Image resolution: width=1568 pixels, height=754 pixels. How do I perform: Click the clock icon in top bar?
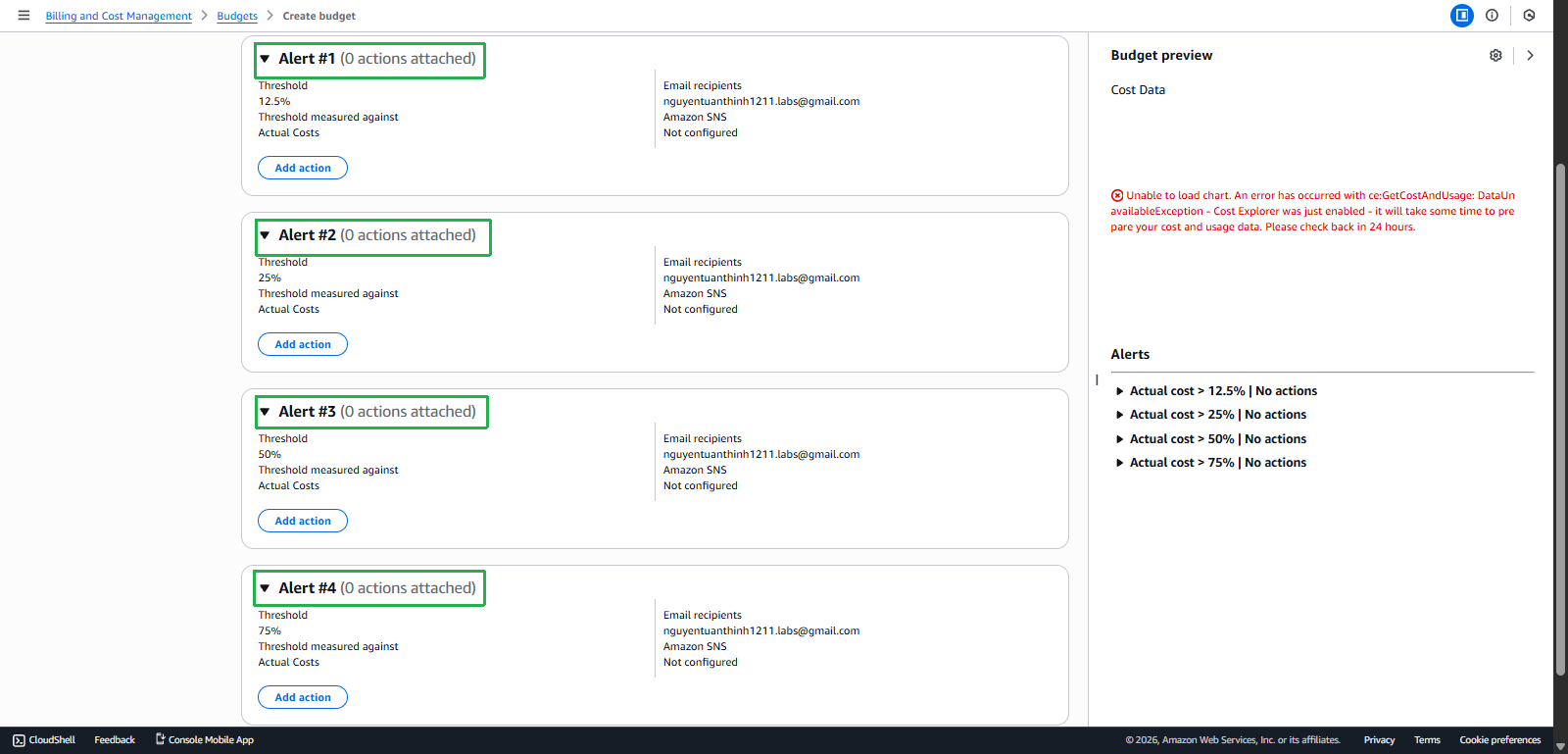click(x=1529, y=16)
